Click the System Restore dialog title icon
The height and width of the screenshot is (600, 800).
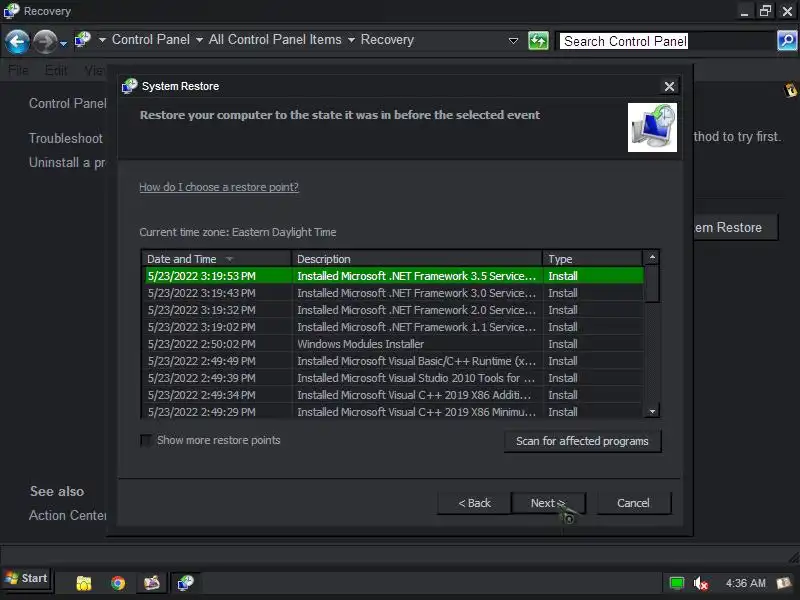click(130, 86)
